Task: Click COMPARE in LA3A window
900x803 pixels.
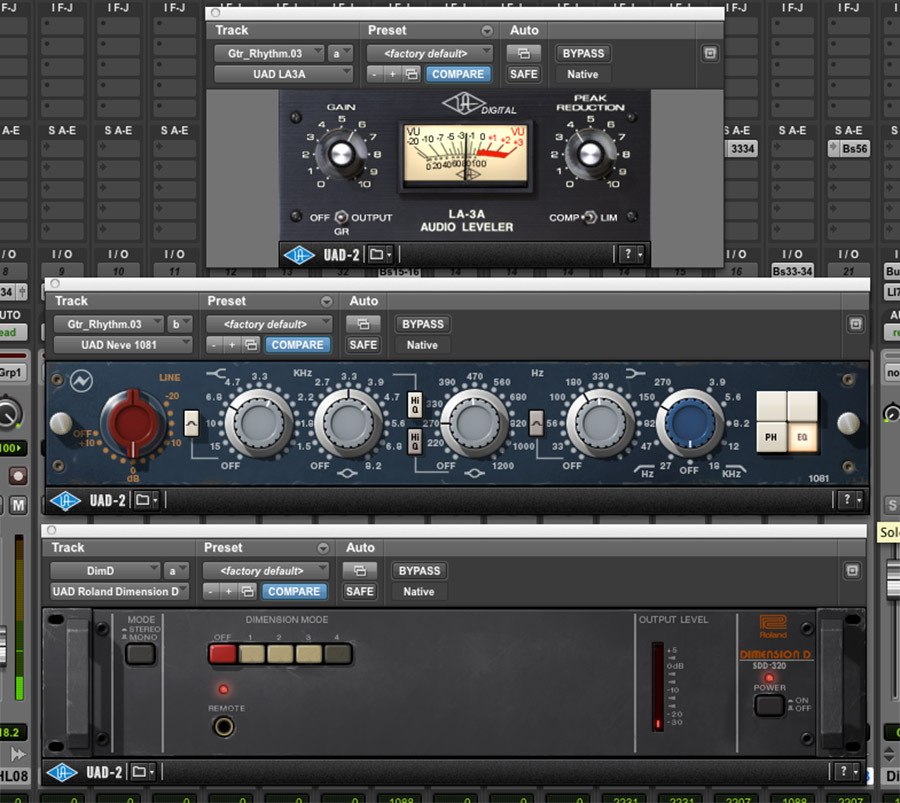Action: [457, 74]
